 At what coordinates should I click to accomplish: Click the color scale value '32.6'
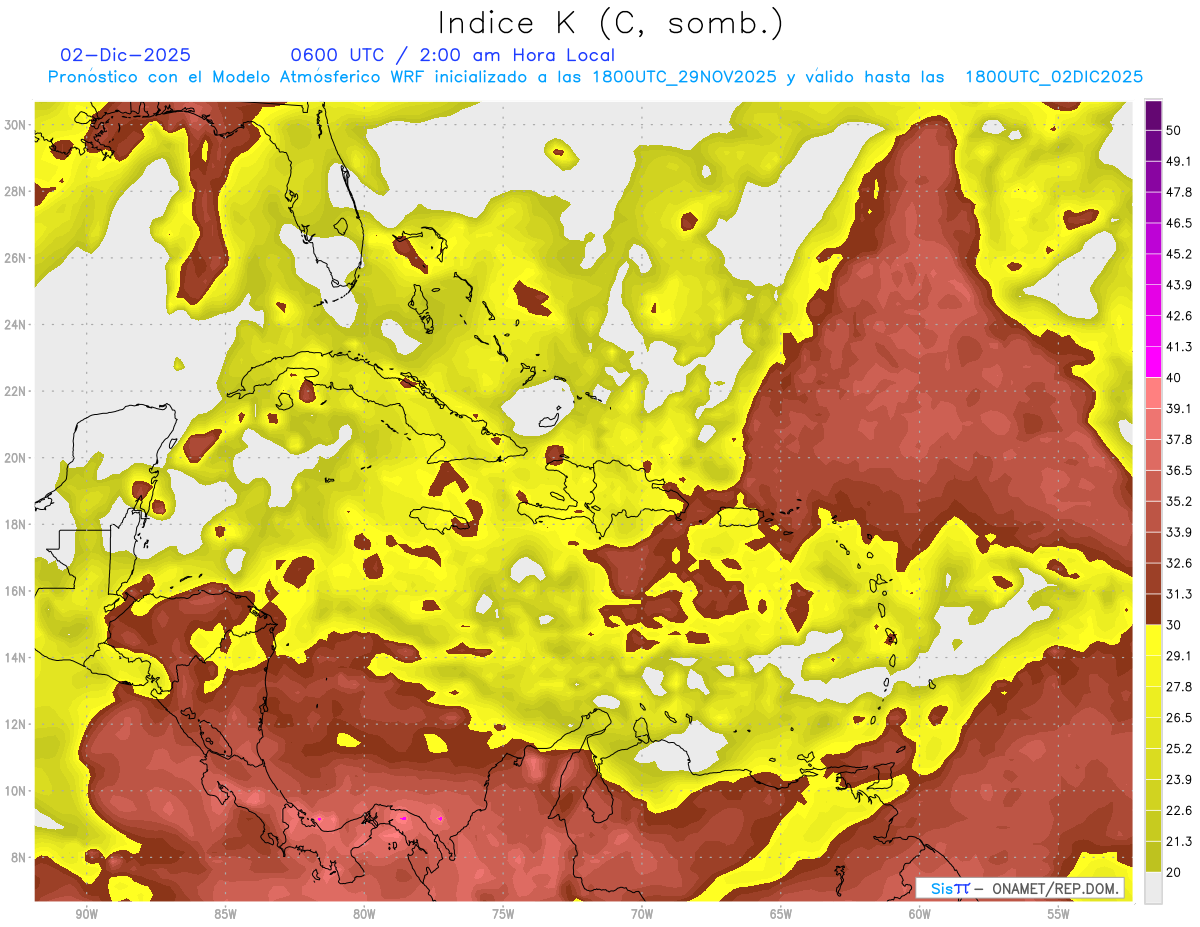(x=1178, y=563)
